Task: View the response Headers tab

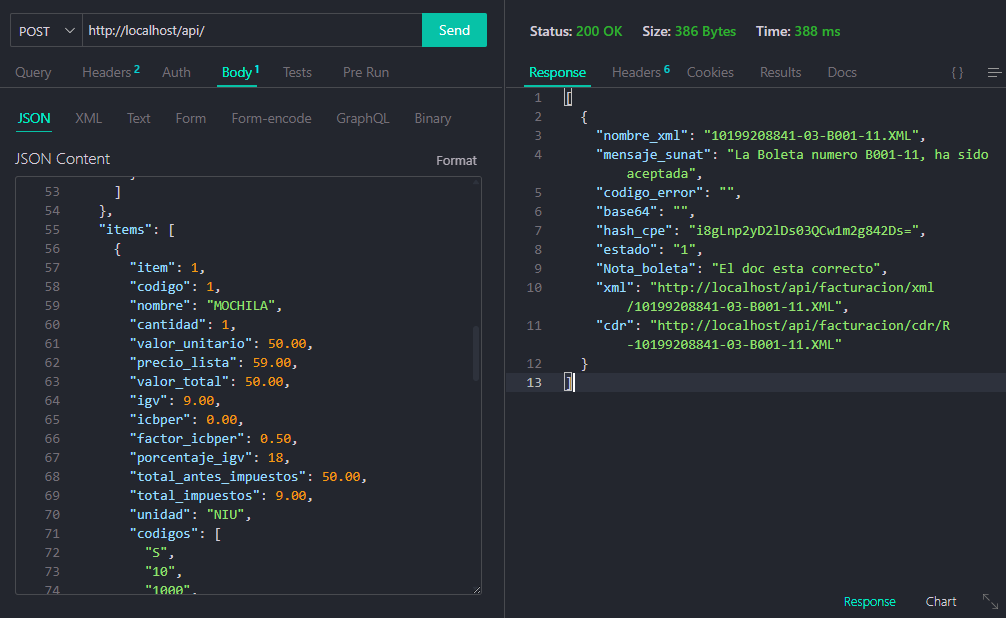Action: click(640, 72)
